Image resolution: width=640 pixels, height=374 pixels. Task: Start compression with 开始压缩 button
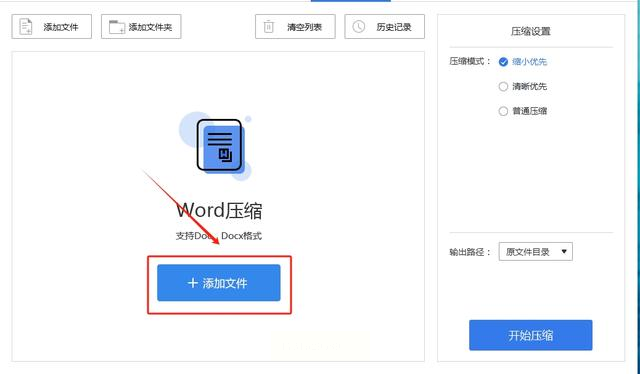[531, 335]
